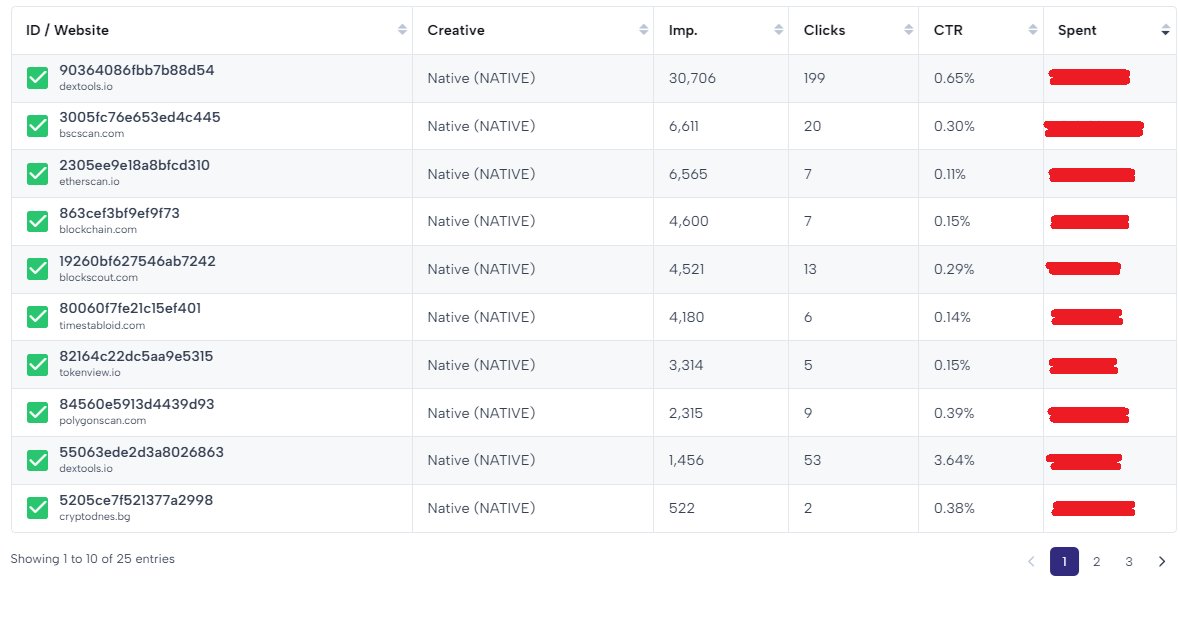Viewport: 1180px width, 619px height.
Task: Select ID 80060f7fe21c15ef401
Action: point(130,308)
